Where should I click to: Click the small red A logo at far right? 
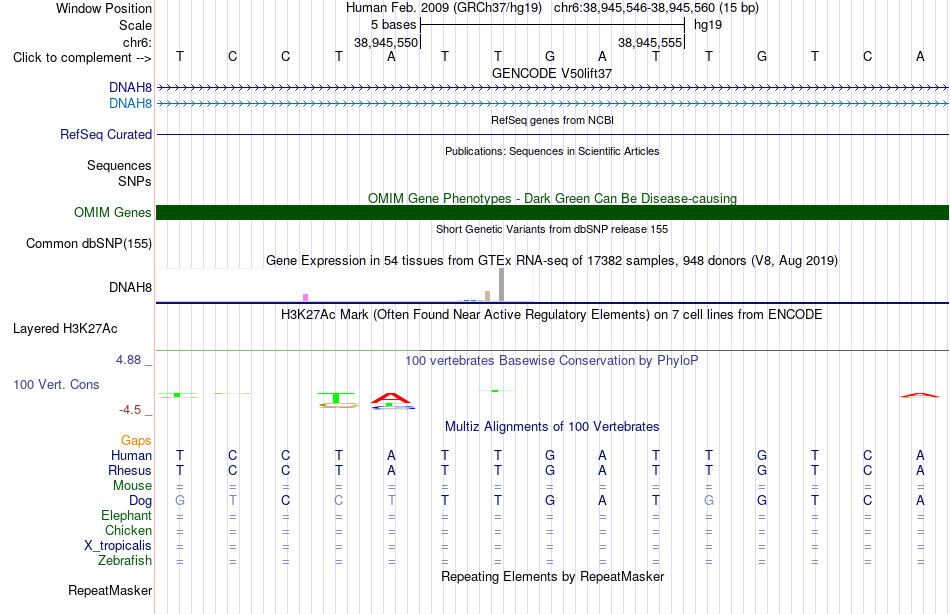[920, 395]
